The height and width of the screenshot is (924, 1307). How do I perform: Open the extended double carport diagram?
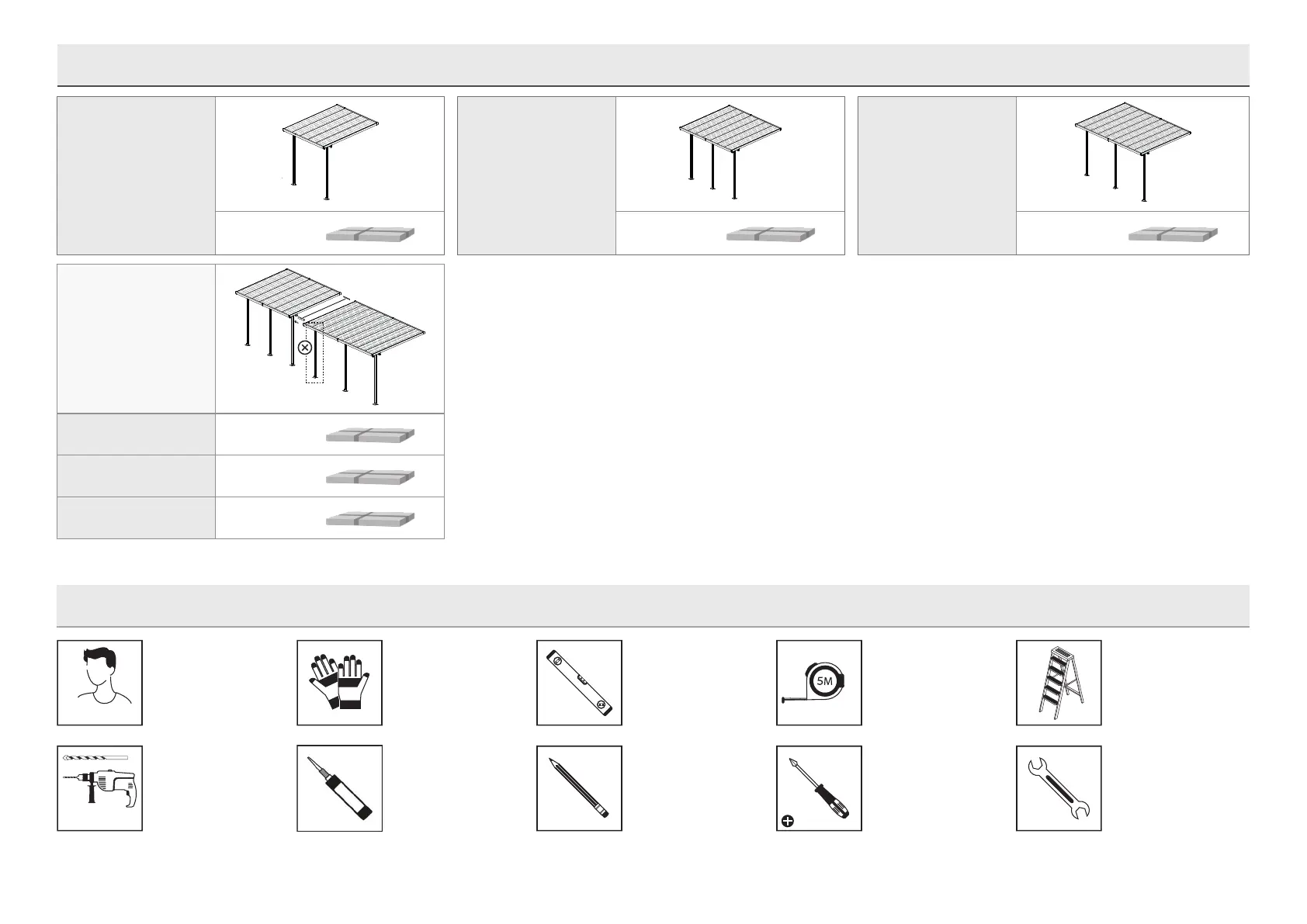pos(331,338)
